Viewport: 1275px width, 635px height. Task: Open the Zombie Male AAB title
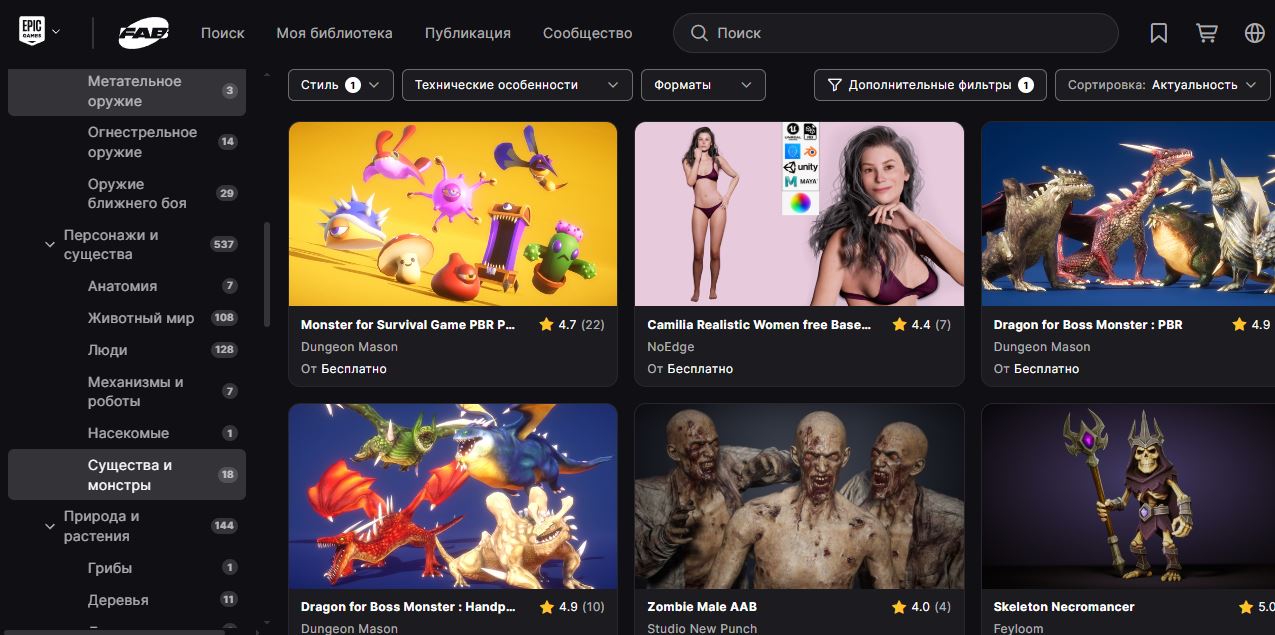click(702, 607)
